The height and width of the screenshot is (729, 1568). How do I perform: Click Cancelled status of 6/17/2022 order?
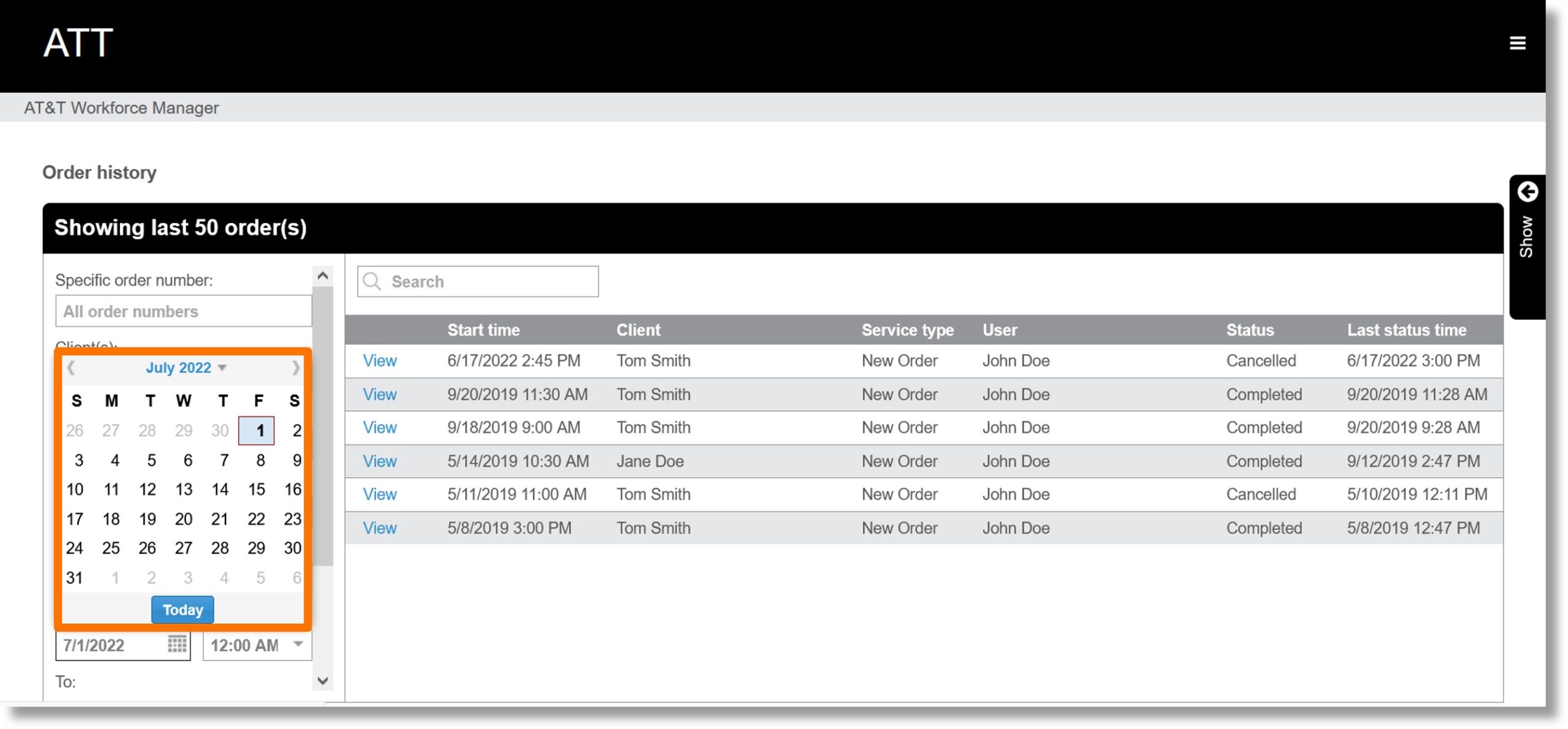[x=1261, y=361]
